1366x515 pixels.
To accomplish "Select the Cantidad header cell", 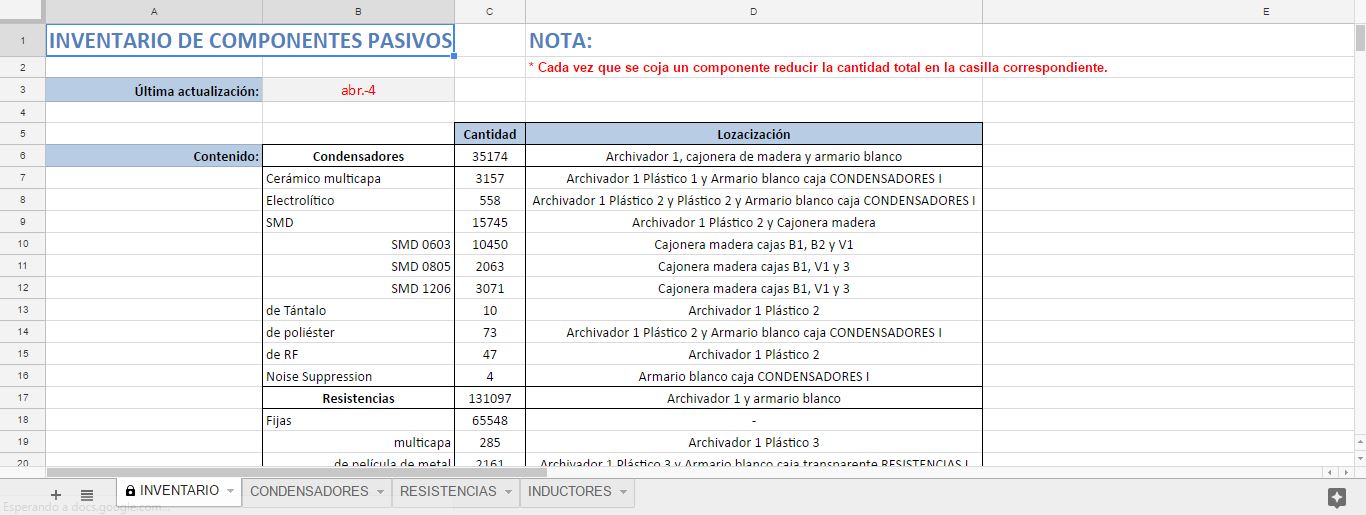I will click(x=489, y=134).
